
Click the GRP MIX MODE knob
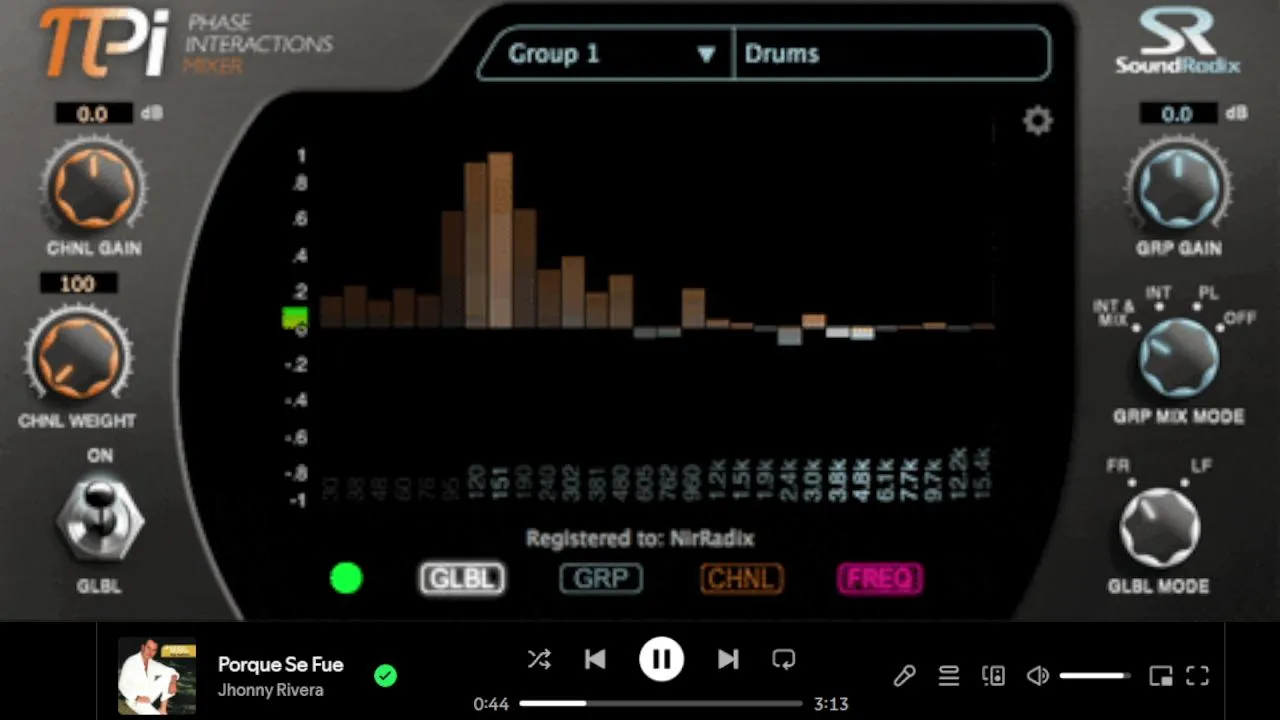coord(1178,358)
